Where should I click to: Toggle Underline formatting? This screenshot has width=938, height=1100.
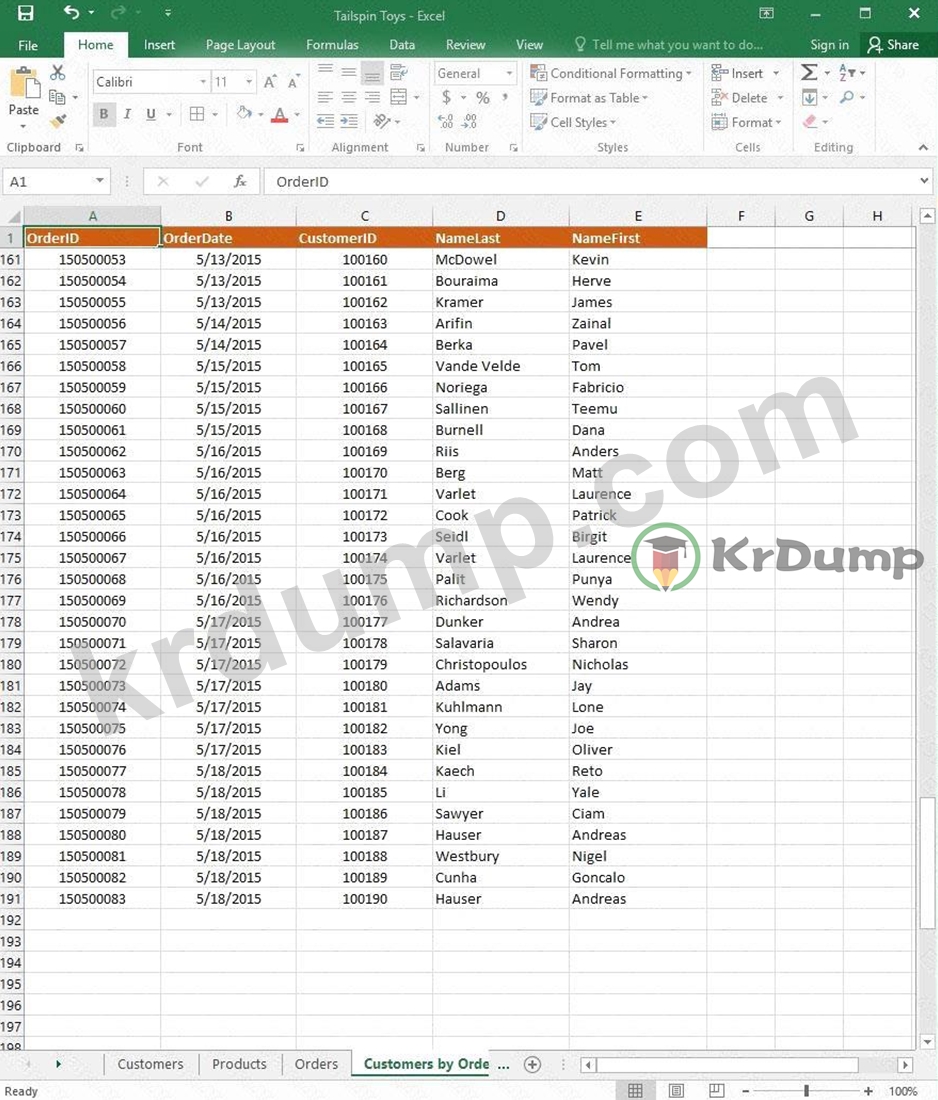(x=150, y=114)
